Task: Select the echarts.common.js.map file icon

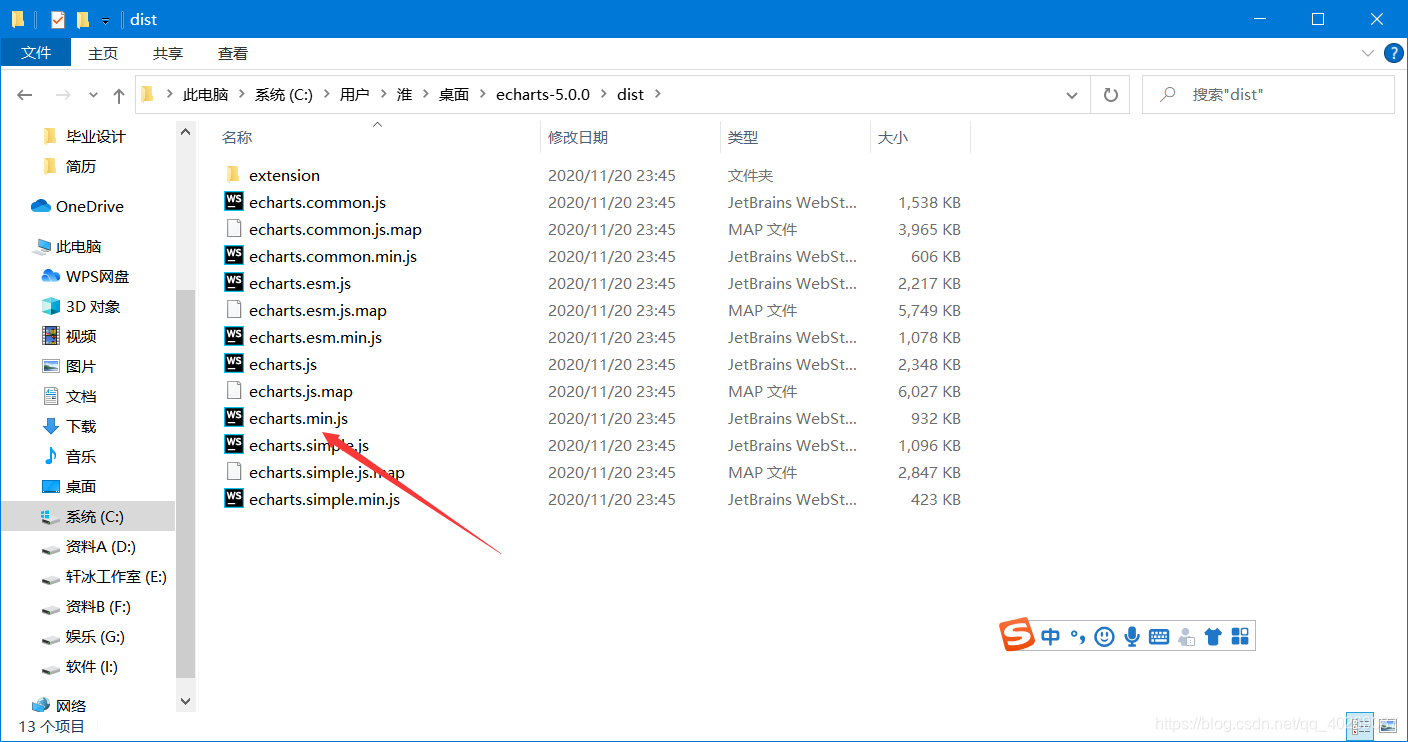Action: tap(234, 229)
